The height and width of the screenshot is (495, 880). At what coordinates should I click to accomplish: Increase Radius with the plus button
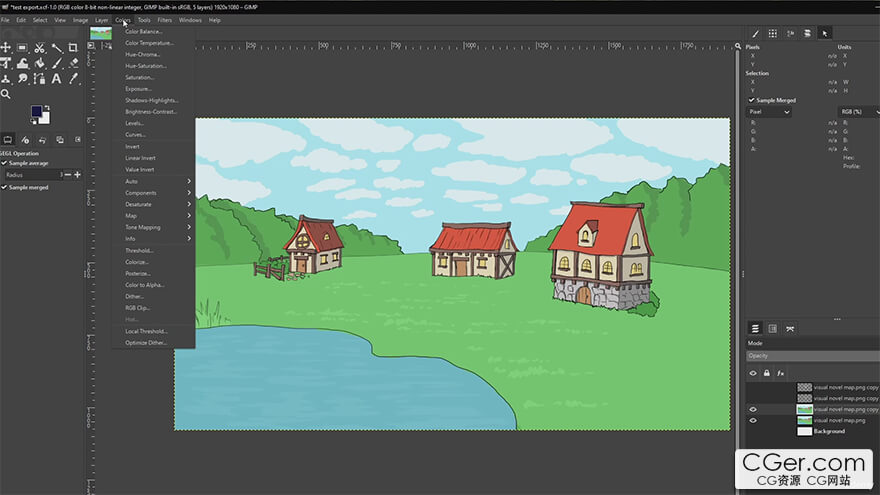point(77,175)
